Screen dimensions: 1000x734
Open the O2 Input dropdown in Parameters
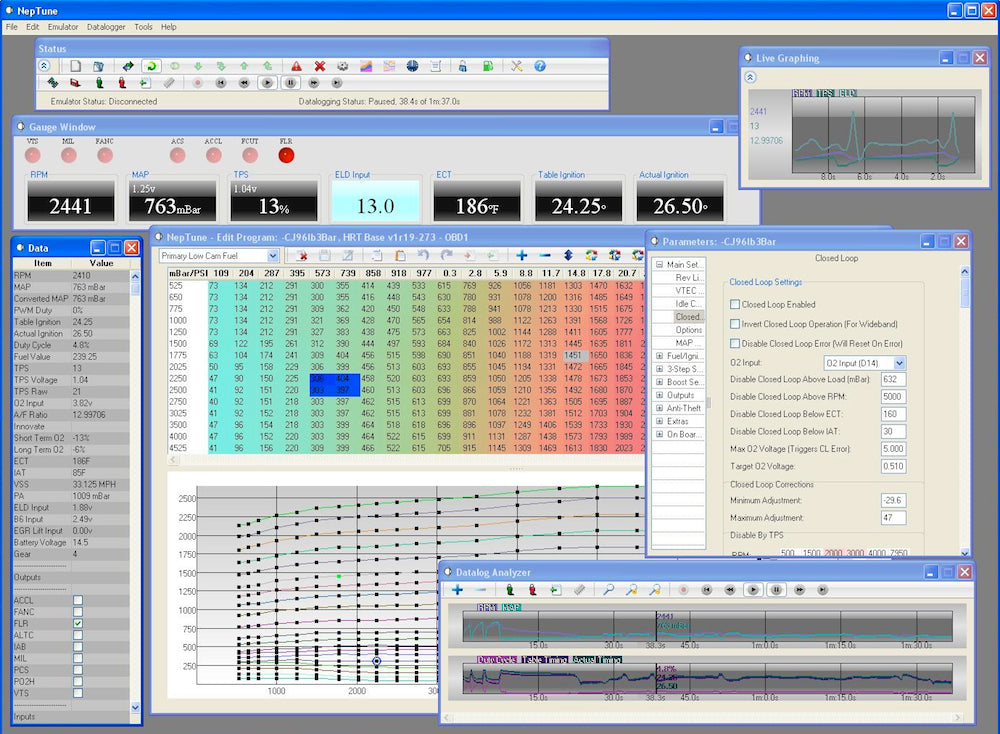coord(898,363)
